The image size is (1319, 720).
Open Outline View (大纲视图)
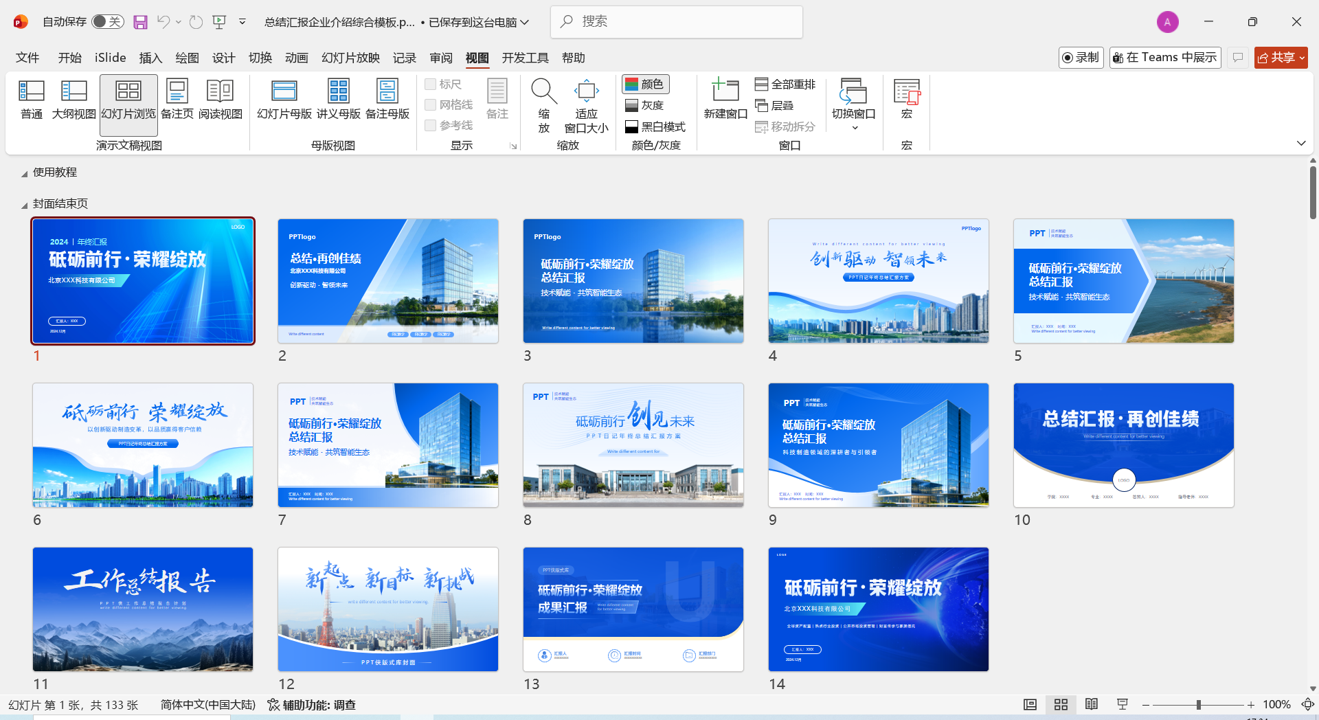point(74,101)
